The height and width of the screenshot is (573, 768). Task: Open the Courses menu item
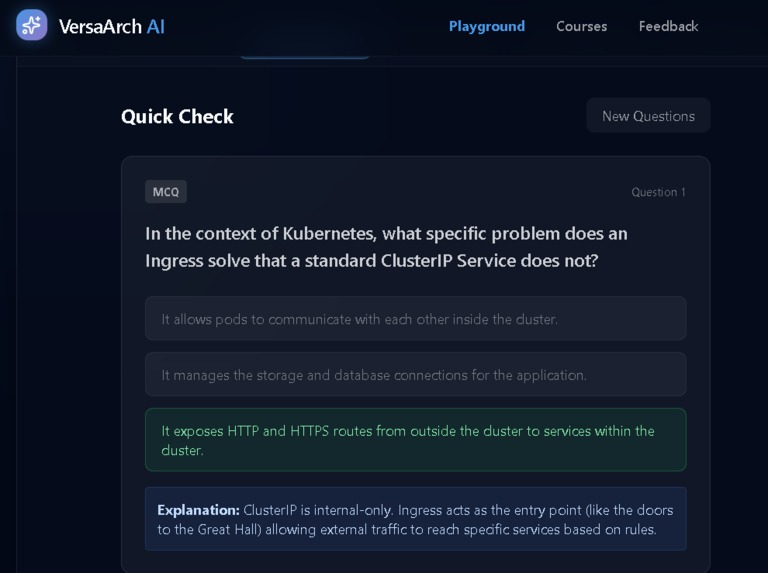click(x=581, y=26)
